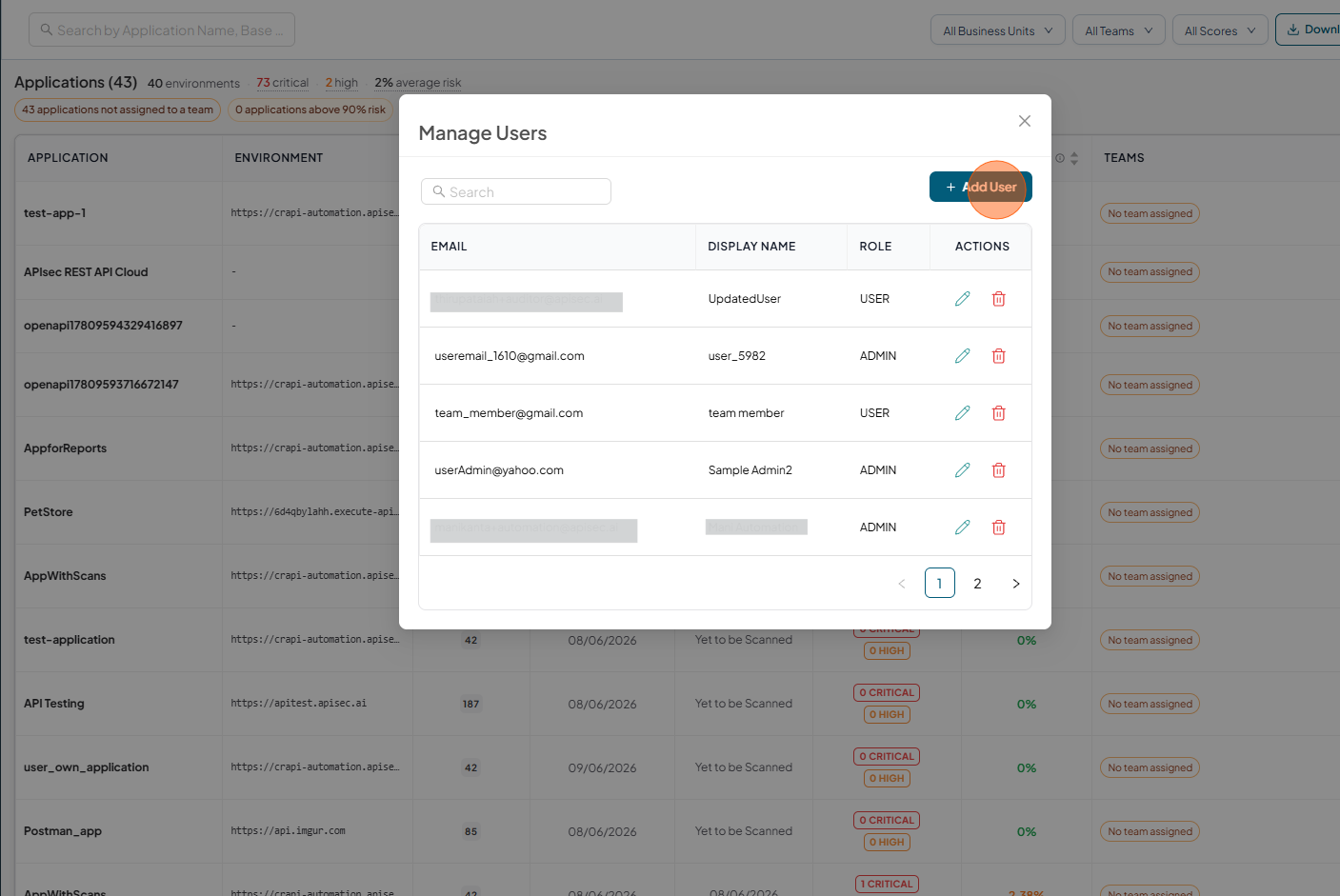Open AppforReports application
1340x896 pixels.
click(x=65, y=448)
